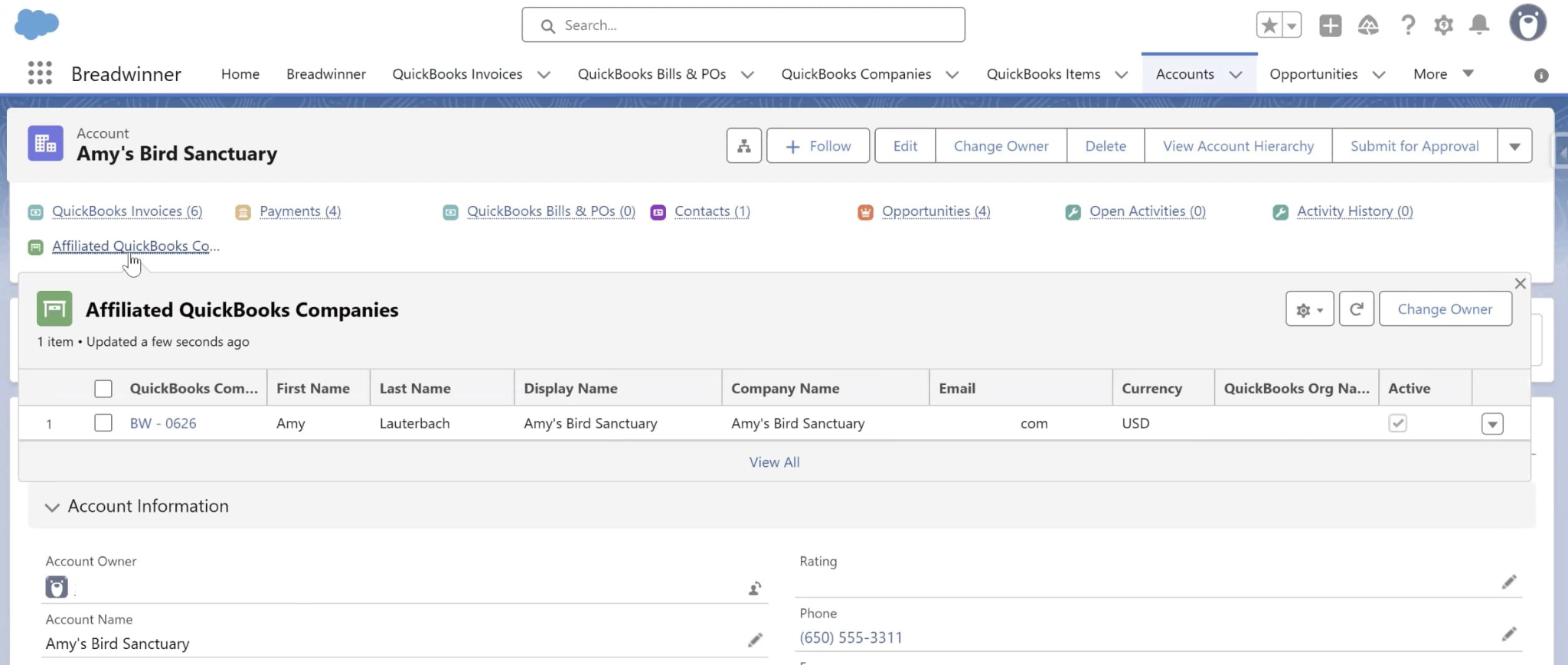Open Payments (4) related list link
This screenshot has width=1568, height=665.
tap(300, 211)
